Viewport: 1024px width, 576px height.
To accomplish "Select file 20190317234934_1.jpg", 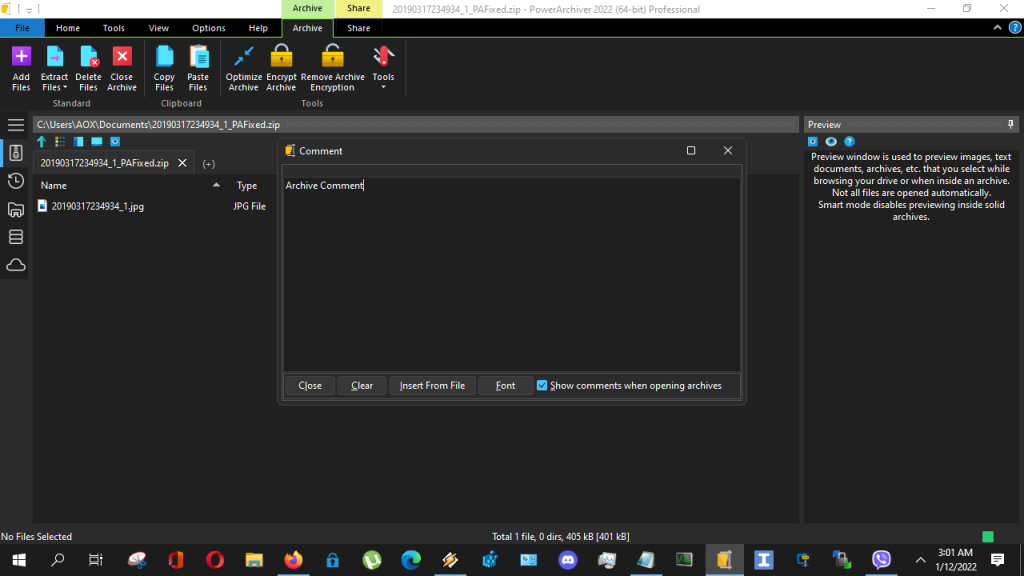I will point(98,206).
